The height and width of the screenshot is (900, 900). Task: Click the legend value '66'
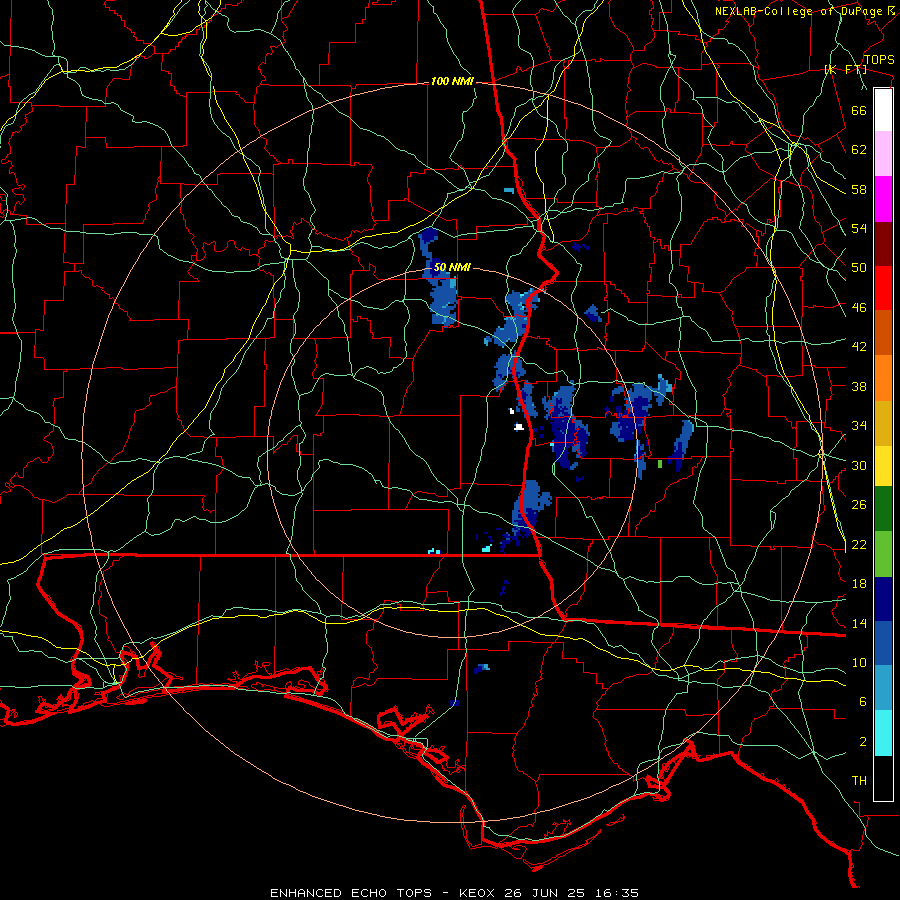pyautogui.click(x=859, y=110)
